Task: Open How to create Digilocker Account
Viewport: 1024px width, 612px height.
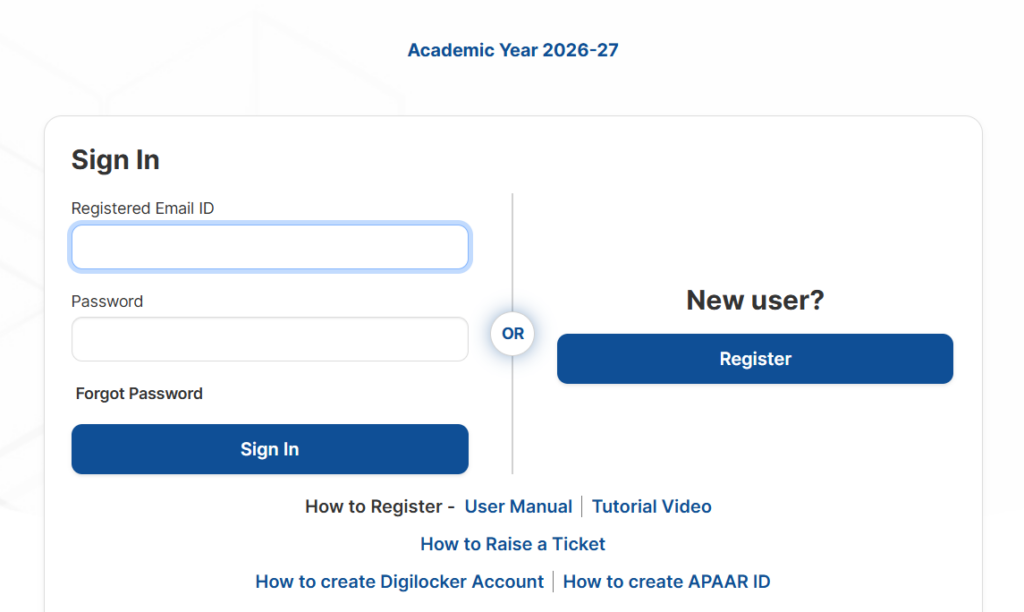Action: tap(399, 581)
